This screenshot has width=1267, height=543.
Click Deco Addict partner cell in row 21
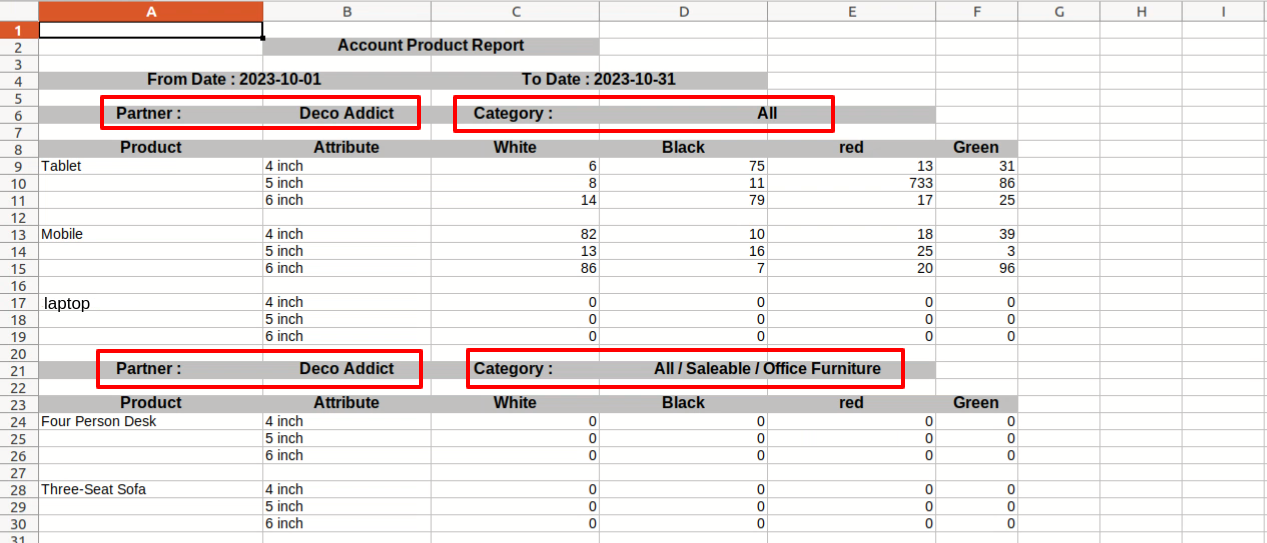point(347,369)
